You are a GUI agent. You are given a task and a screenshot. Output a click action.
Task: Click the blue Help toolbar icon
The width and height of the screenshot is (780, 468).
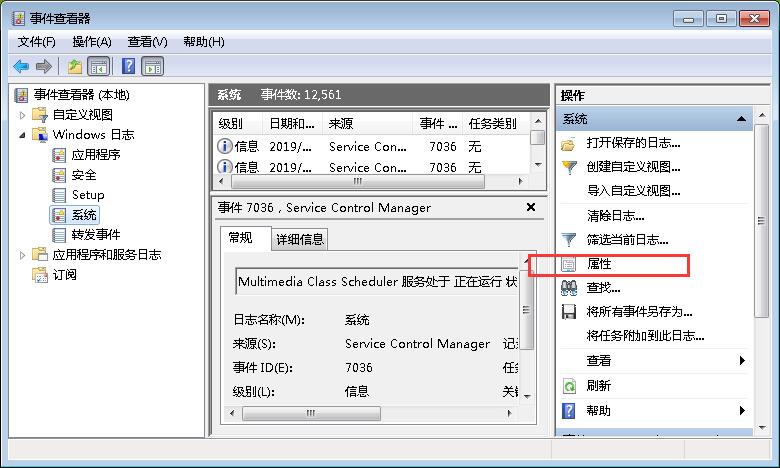[128, 66]
